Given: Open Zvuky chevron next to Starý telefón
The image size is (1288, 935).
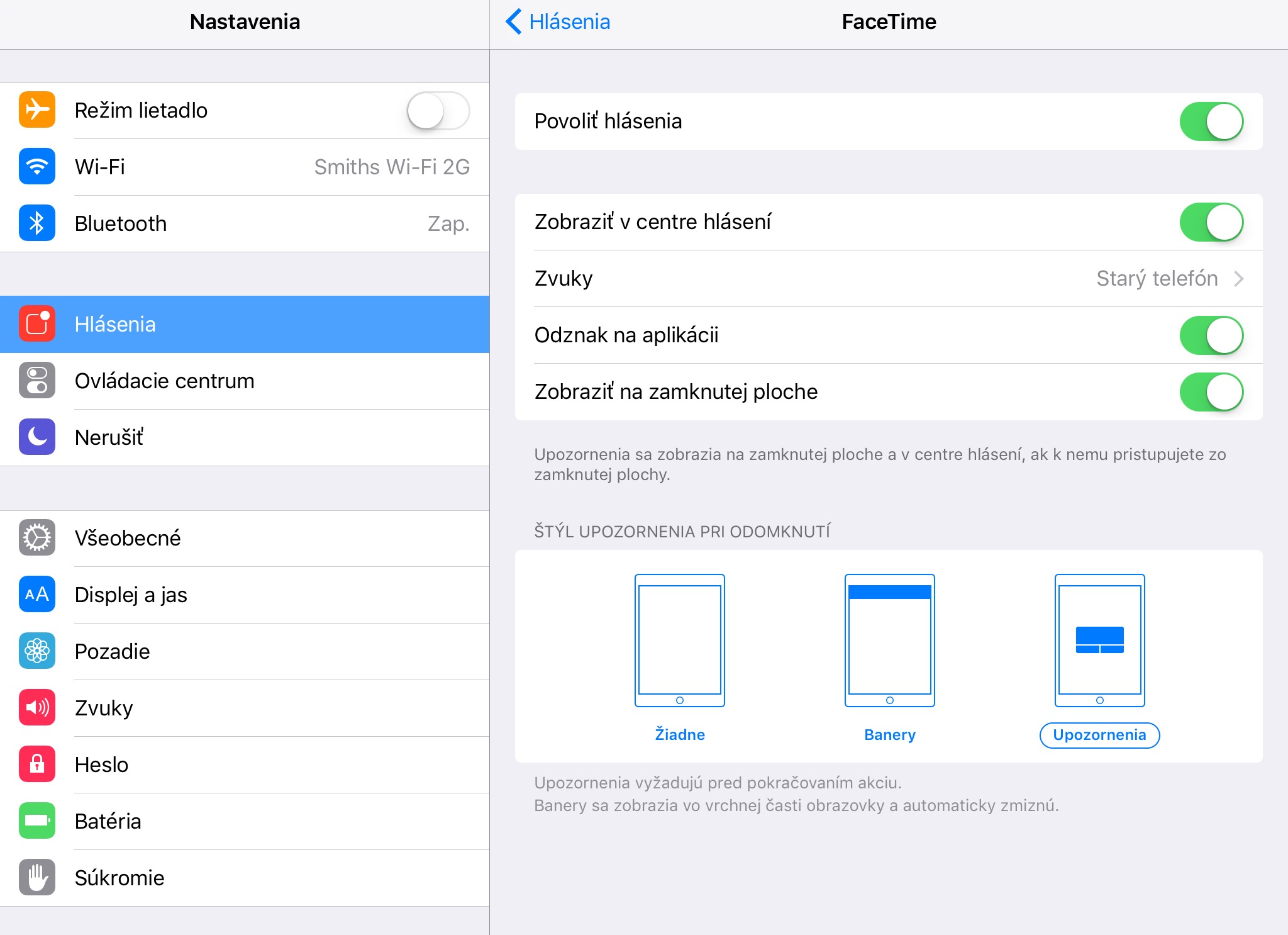Looking at the screenshot, I should (1239, 279).
